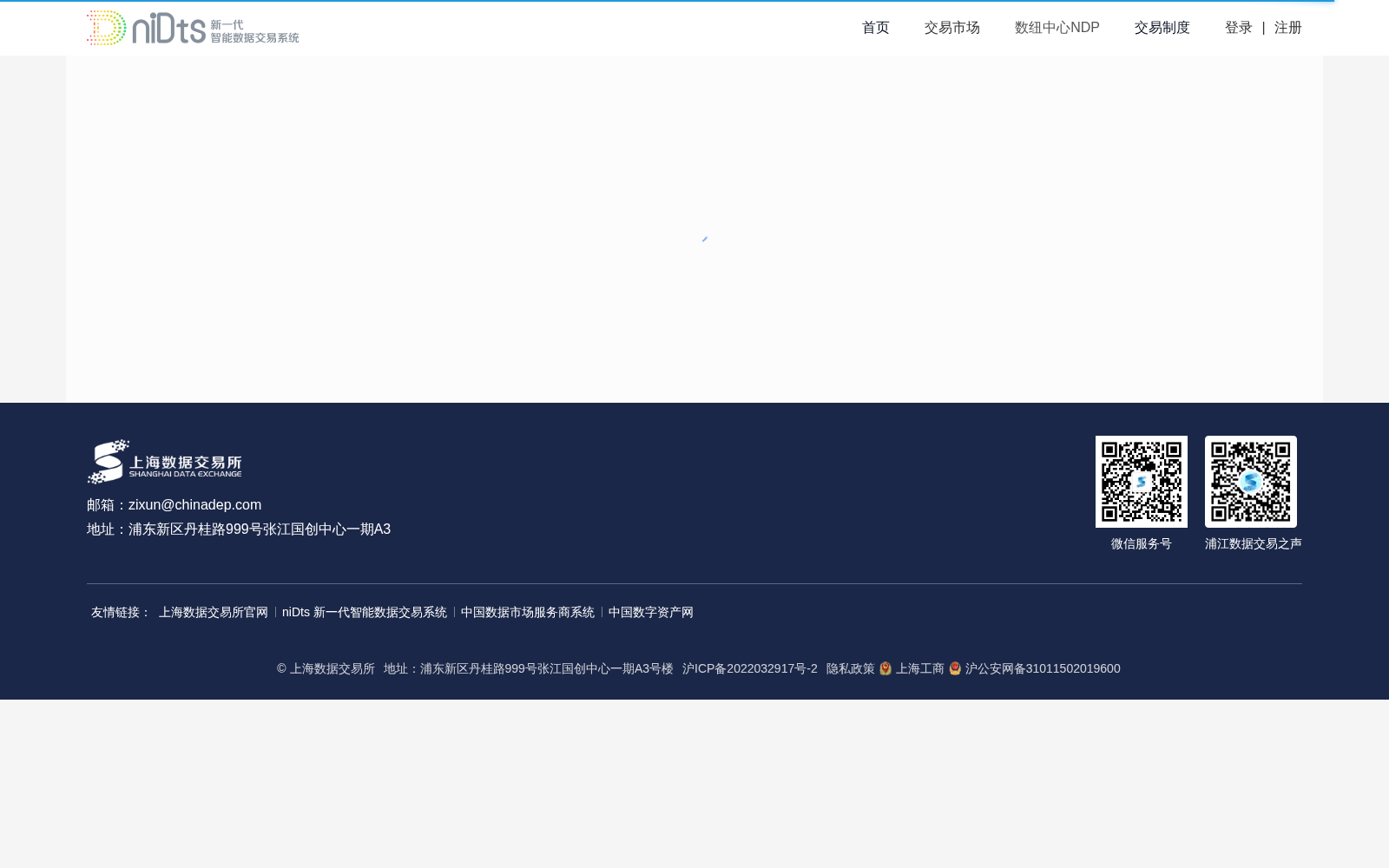Open the 隐私政策 link
Viewport: 1389px width, 868px height.
(850, 669)
